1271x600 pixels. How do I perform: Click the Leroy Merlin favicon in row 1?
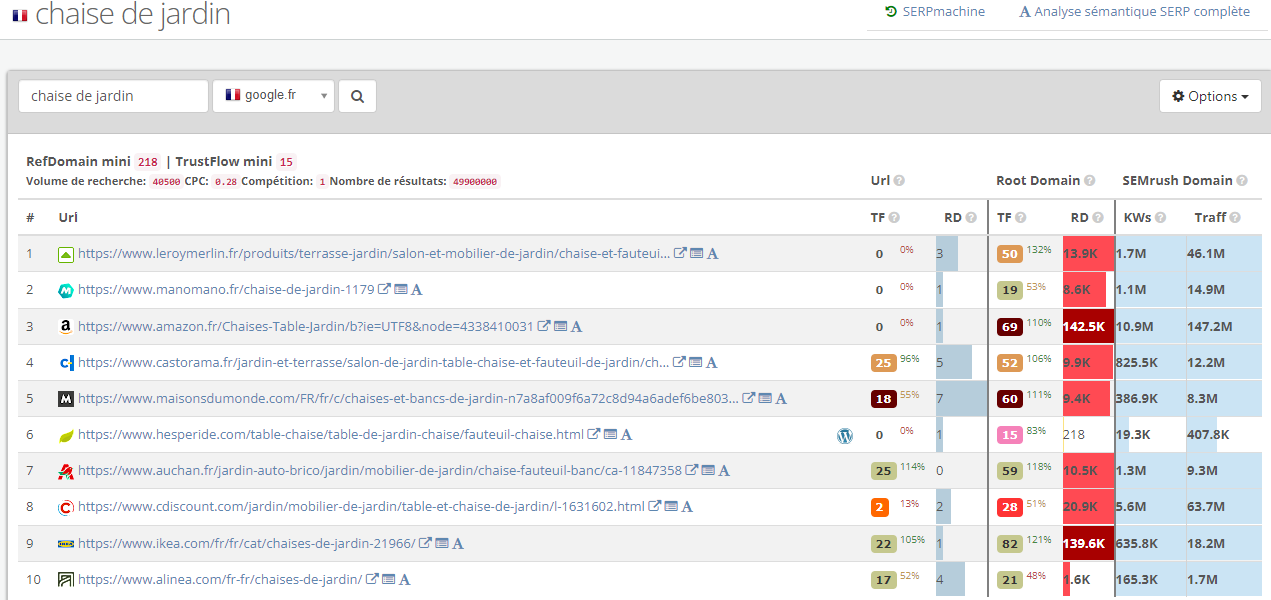coord(66,254)
